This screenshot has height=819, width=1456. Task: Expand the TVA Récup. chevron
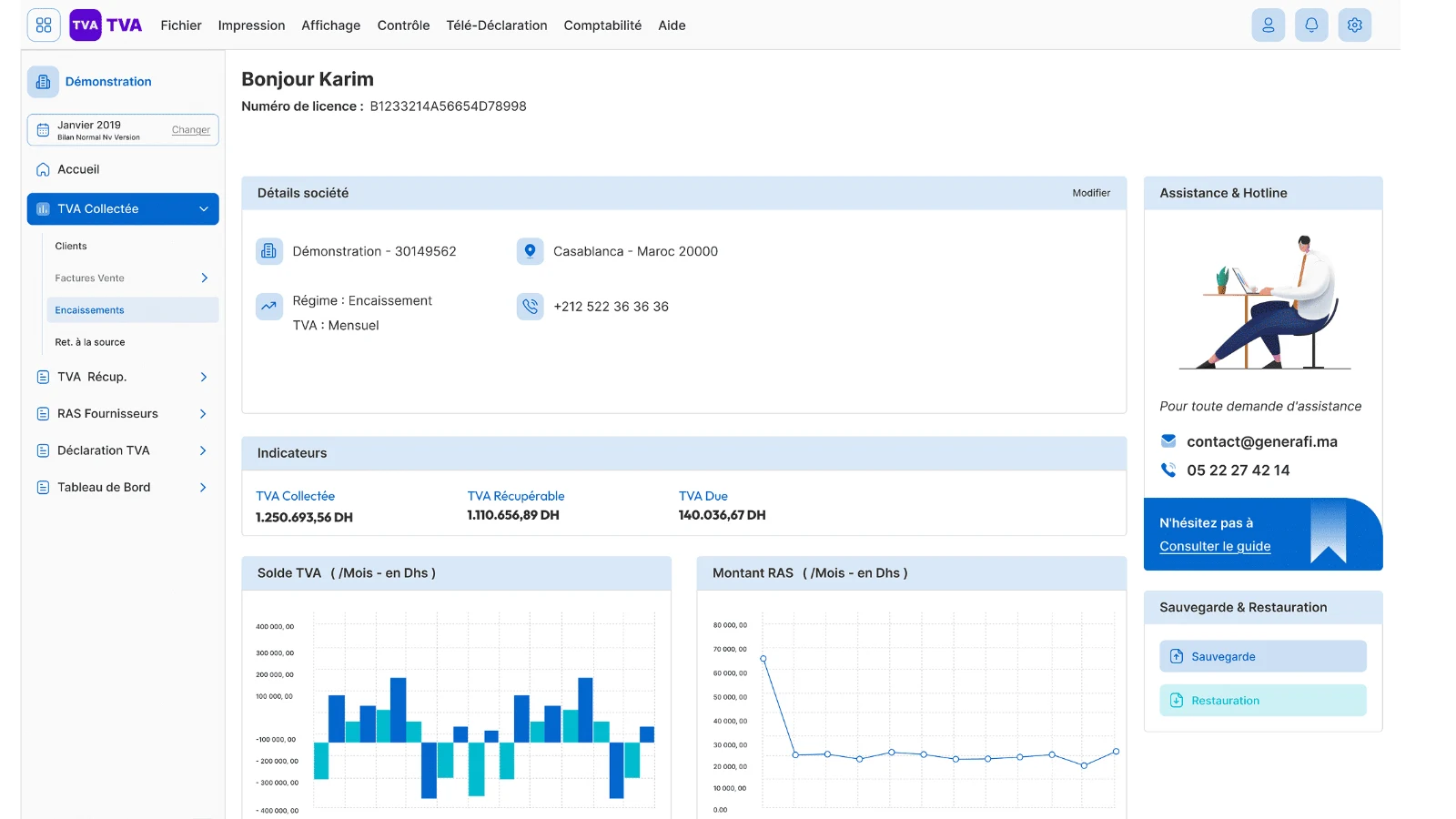(x=203, y=377)
